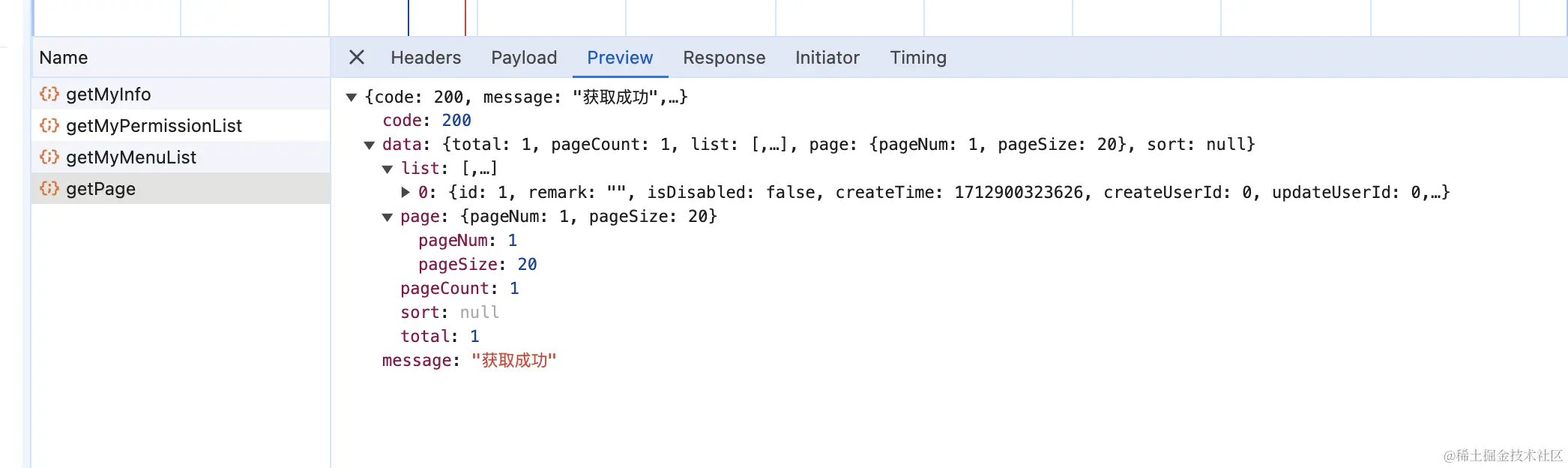Open the Initiator tab
1568x468 pixels.
pos(827,58)
